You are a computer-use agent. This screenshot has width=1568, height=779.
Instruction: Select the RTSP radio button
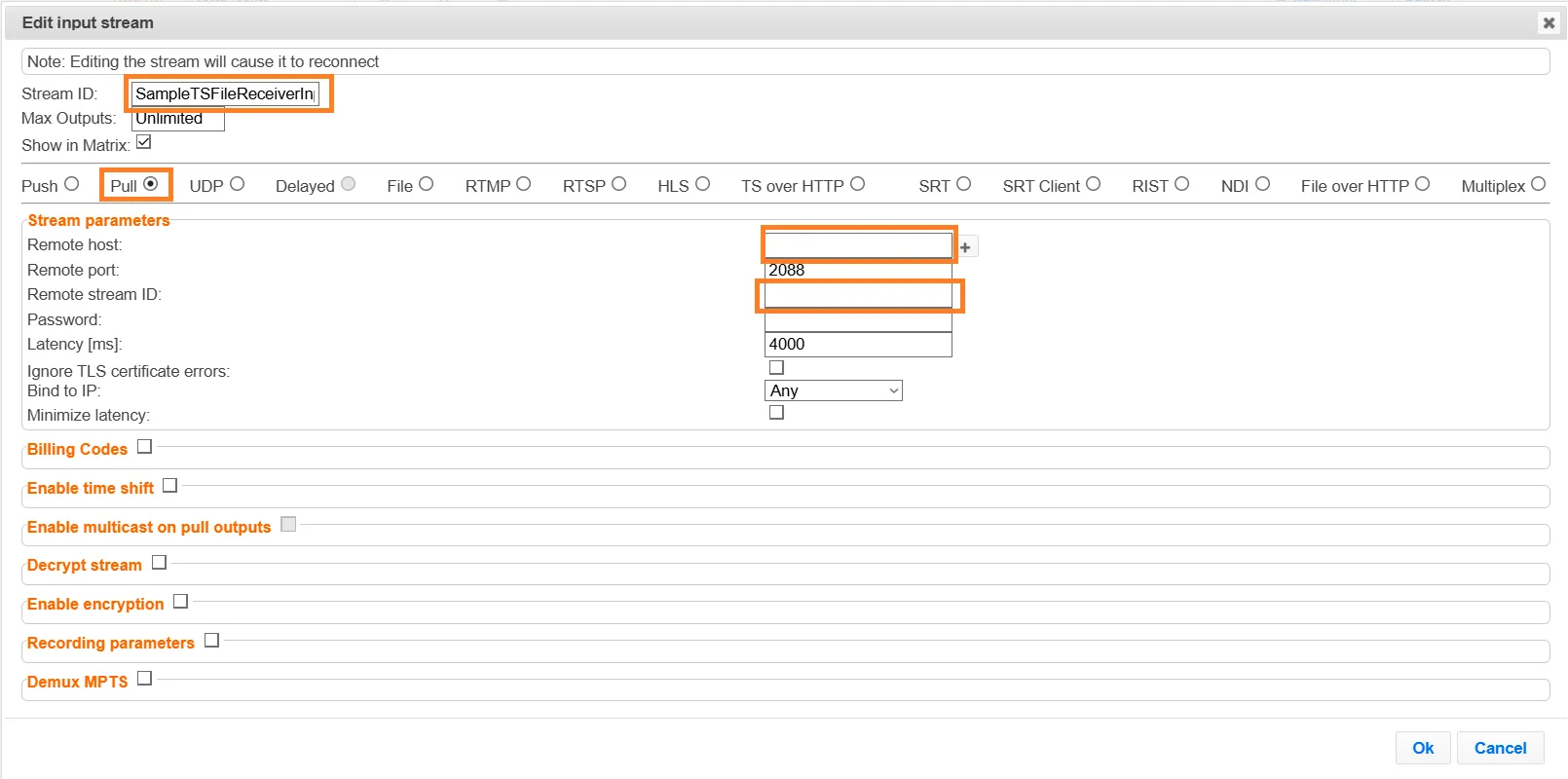point(618,184)
